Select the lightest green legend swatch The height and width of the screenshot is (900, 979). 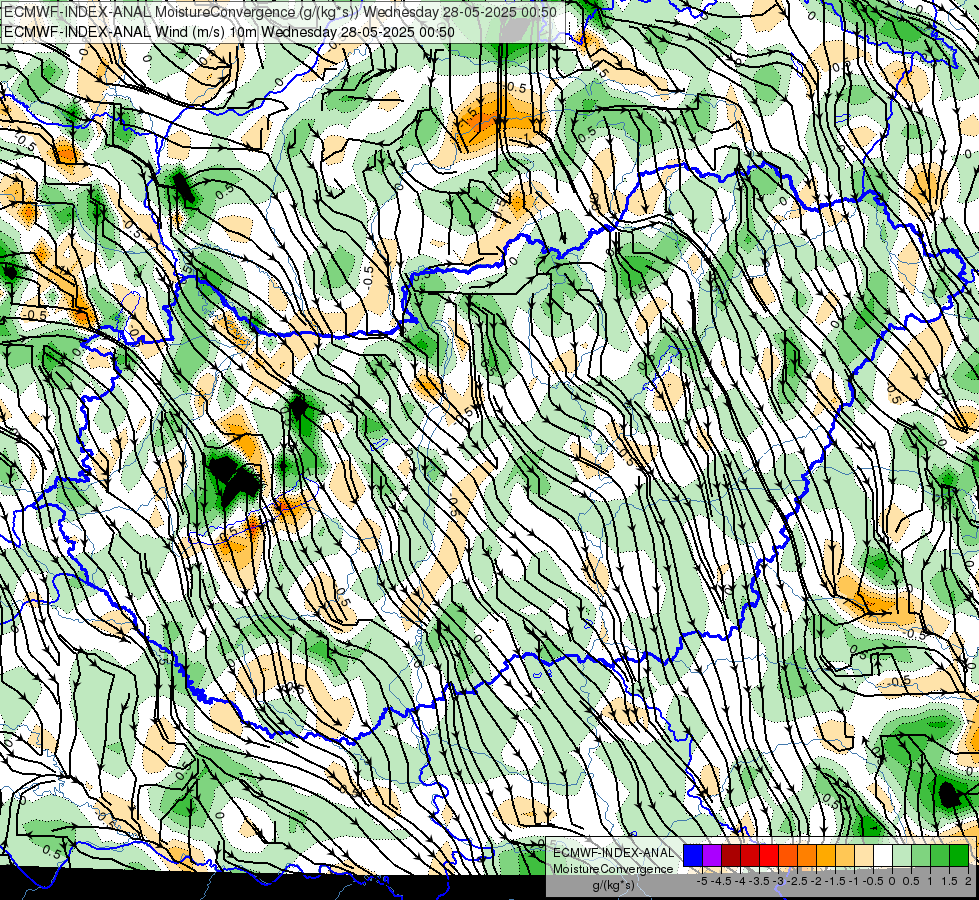pos(902,855)
